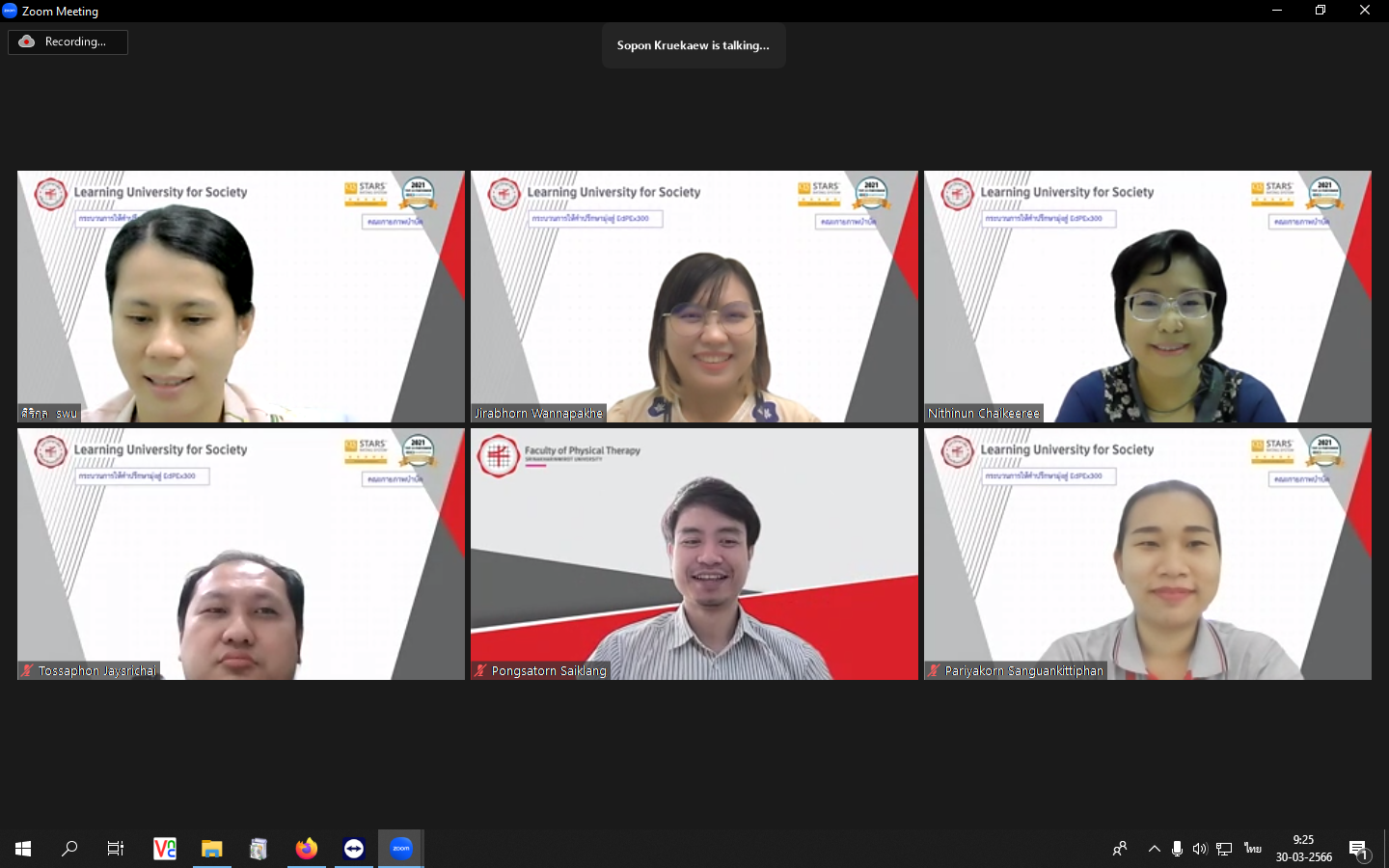
Task: Open TeamViewer from taskbar
Action: [x=354, y=849]
